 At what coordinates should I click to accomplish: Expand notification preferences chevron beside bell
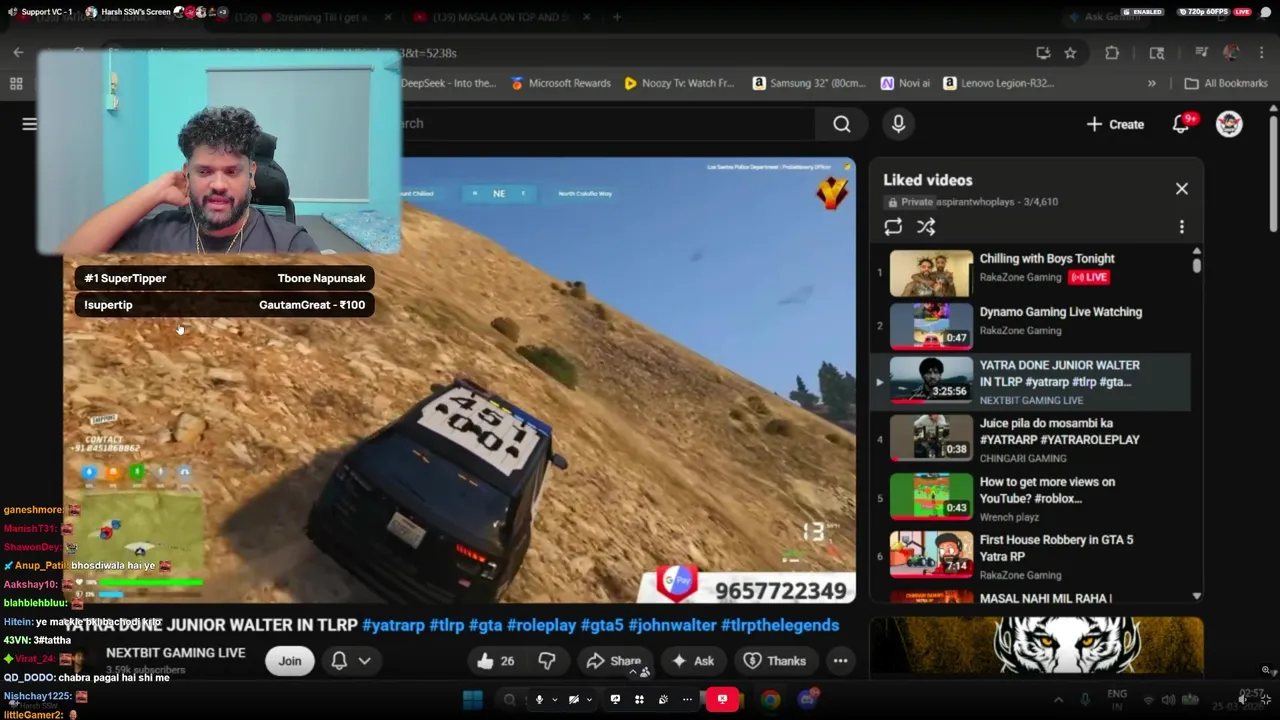click(365, 661)
